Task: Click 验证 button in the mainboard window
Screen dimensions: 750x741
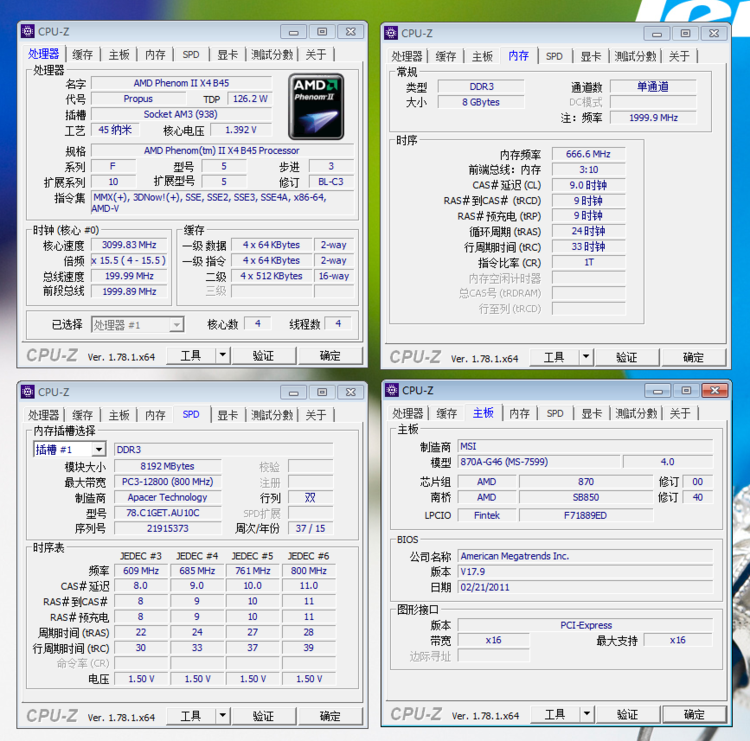Action: [628, 714]
